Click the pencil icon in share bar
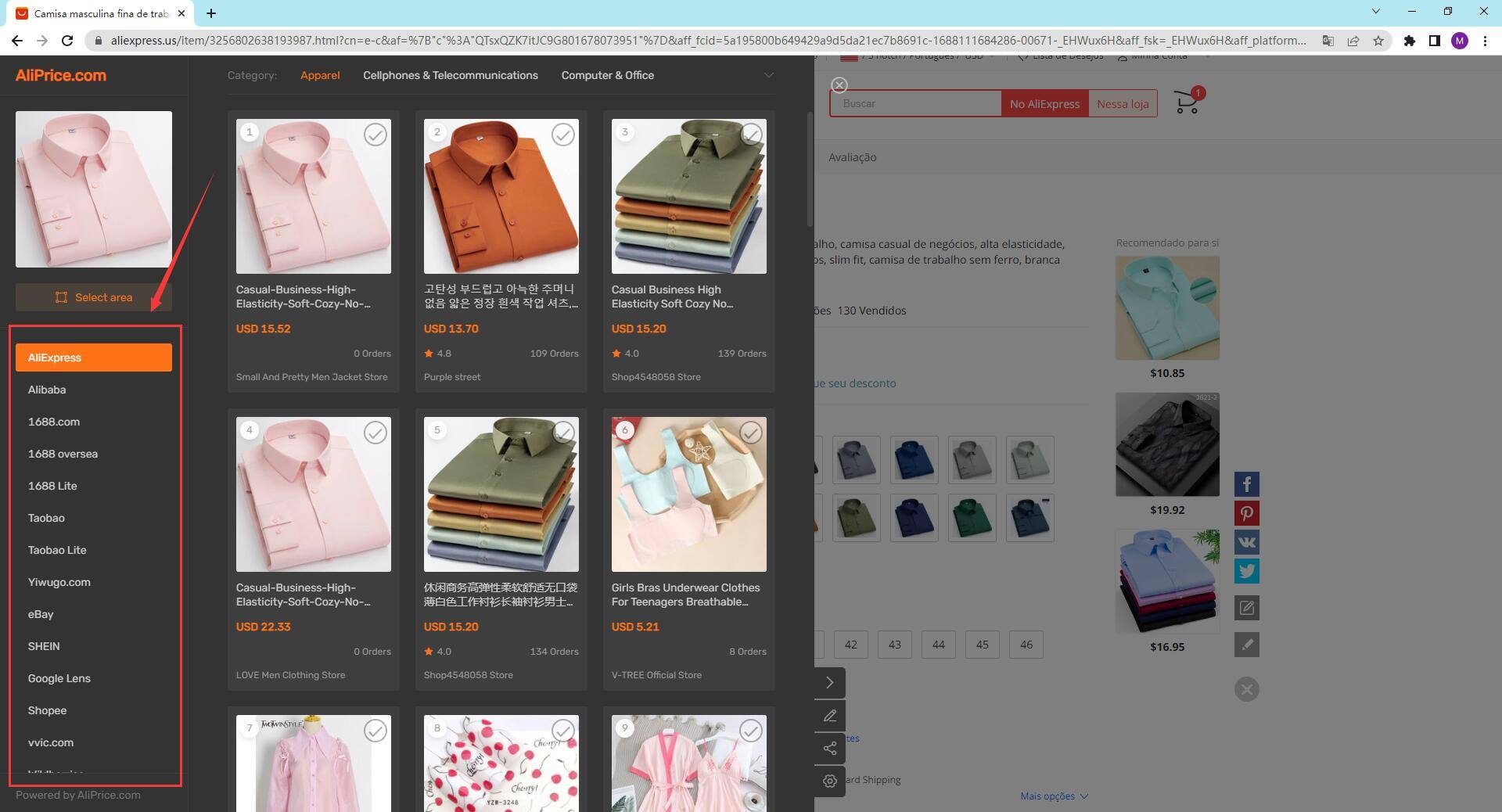Screen dimensions: 1502x812 pyautogui.click(x=1247, y=645)
